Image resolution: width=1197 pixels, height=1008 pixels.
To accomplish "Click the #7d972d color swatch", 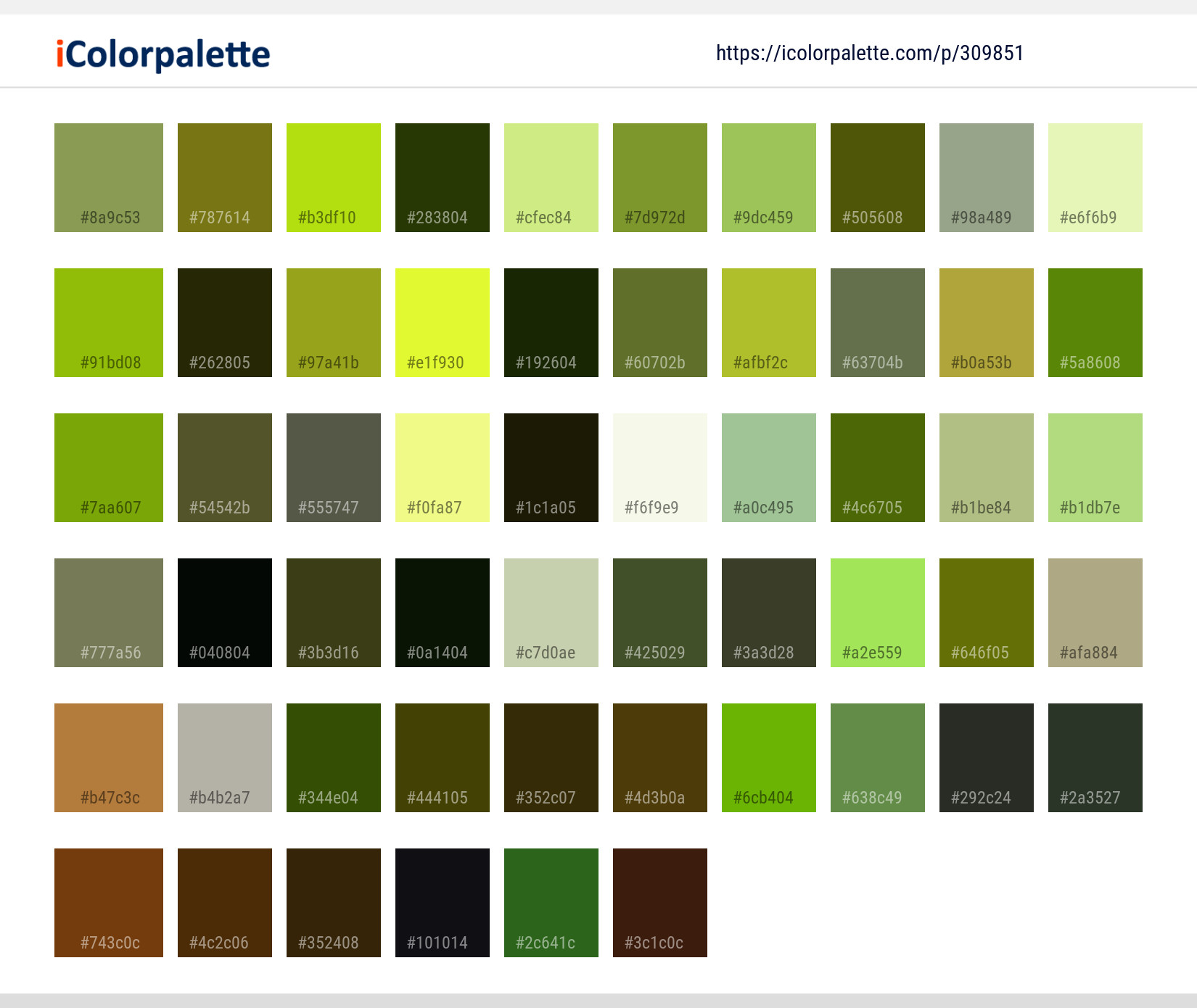I will pyautogui.click(x=660, y=178).
